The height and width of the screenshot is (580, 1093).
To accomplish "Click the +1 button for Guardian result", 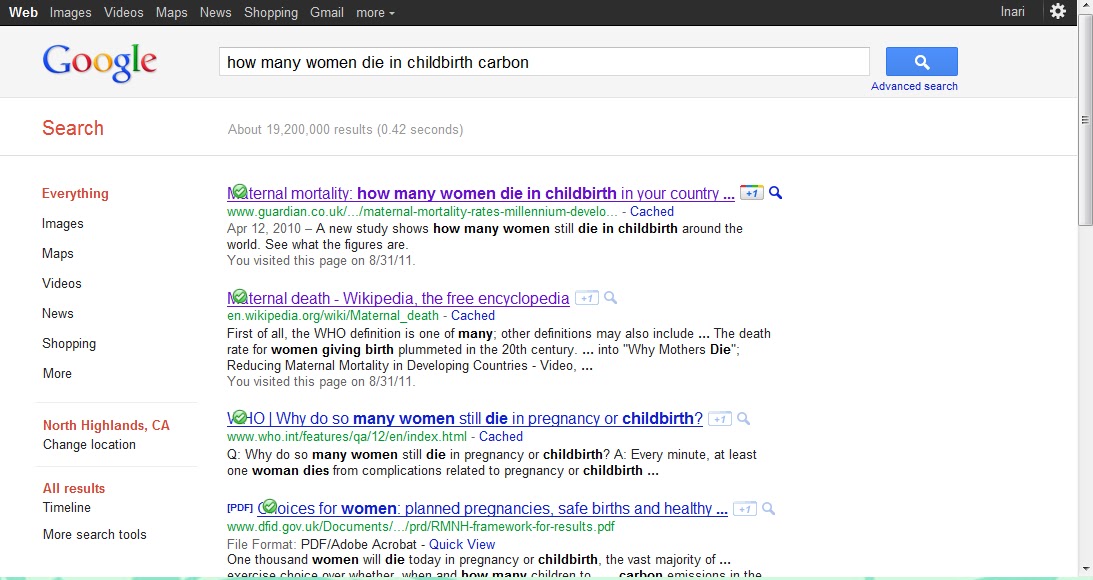I will tap(751, 193).
